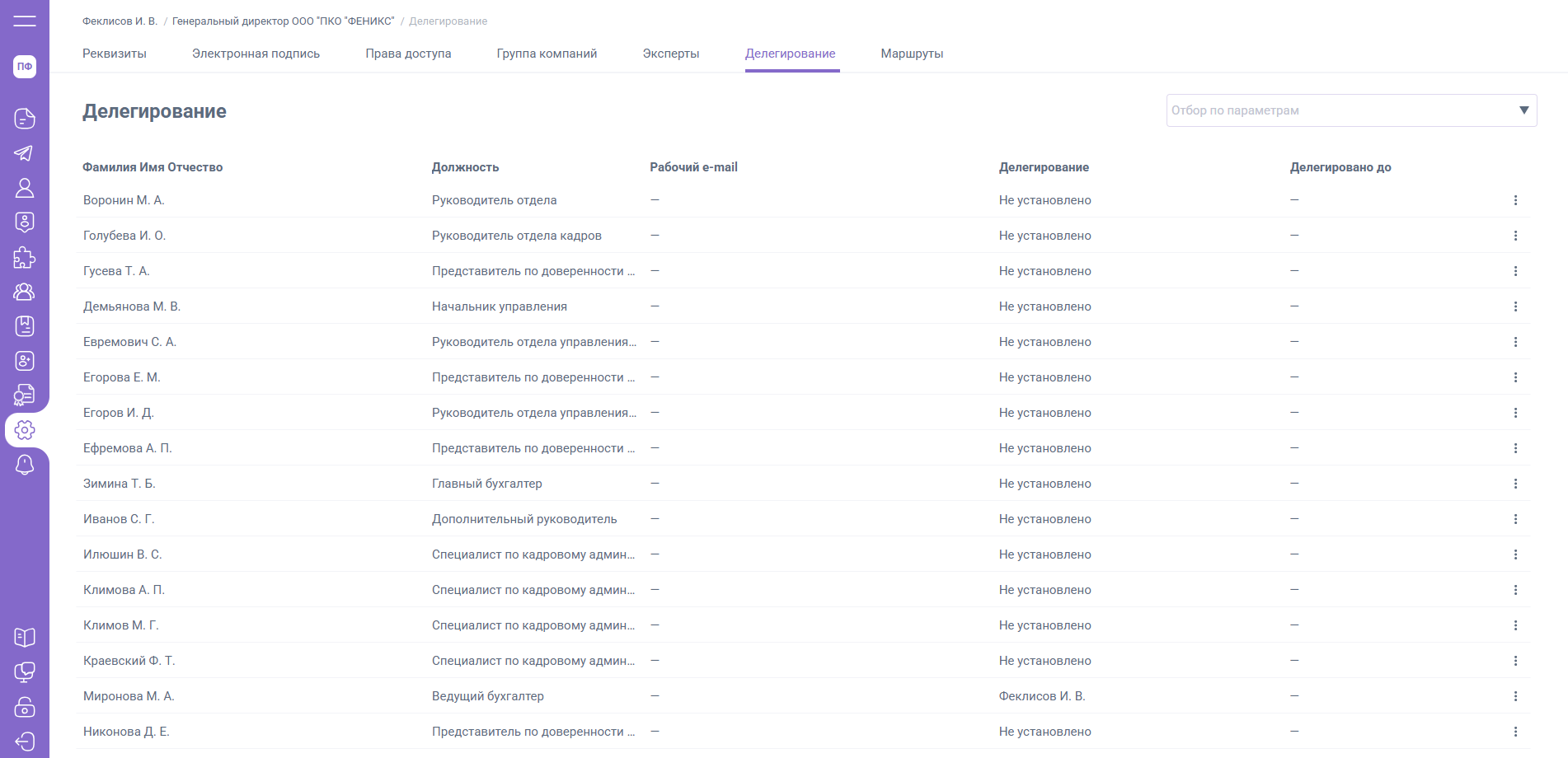Switch to the Маршруты tab
The width and height of the screenshot is (1568, 758).
912,54
